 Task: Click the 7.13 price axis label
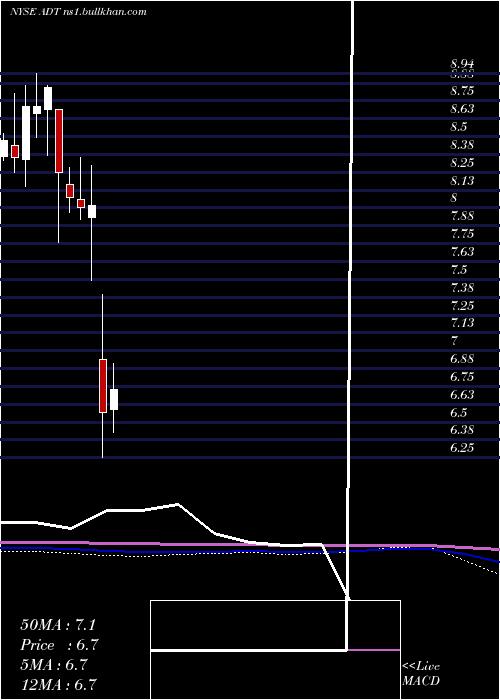462,323
